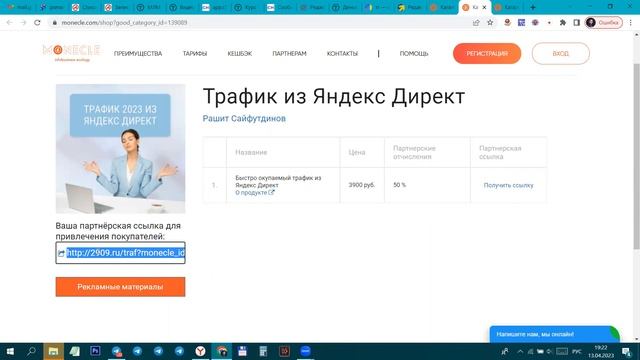Click Получить ссылку link
Image resolution: width=640 pixels, height=360 pixels.
point(509,185)
